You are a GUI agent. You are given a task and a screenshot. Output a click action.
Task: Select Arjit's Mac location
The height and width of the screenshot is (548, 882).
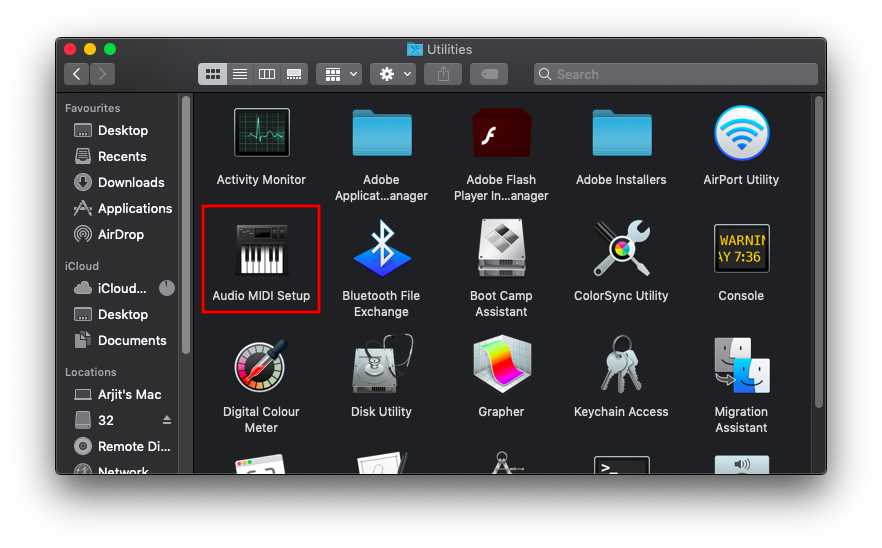click(129, 394)
